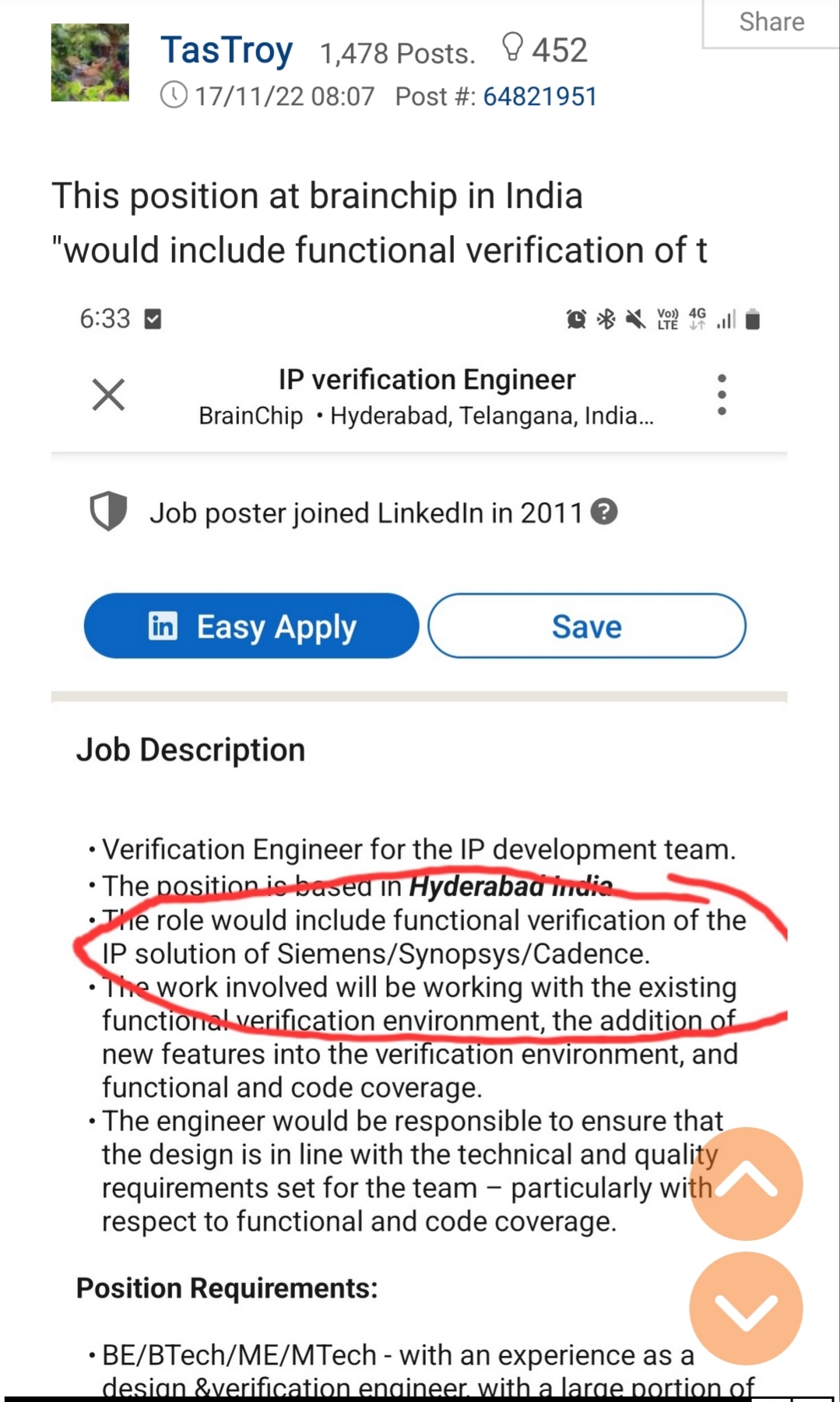Screen dimensions: 840x1402
Task: Open TasTroy's profile avatar
Action: [90, 62]
